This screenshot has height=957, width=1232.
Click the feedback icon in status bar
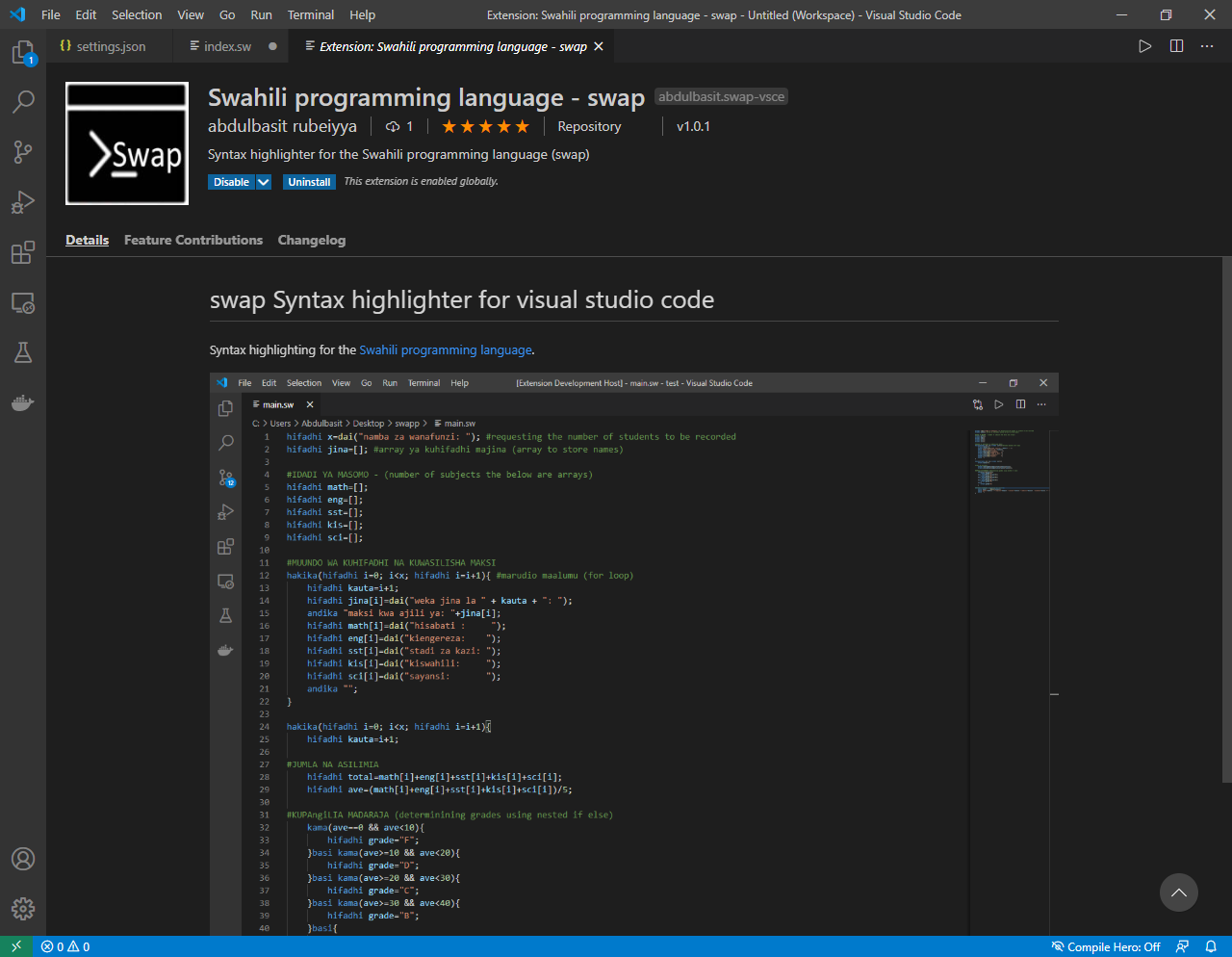(1183, 946)
